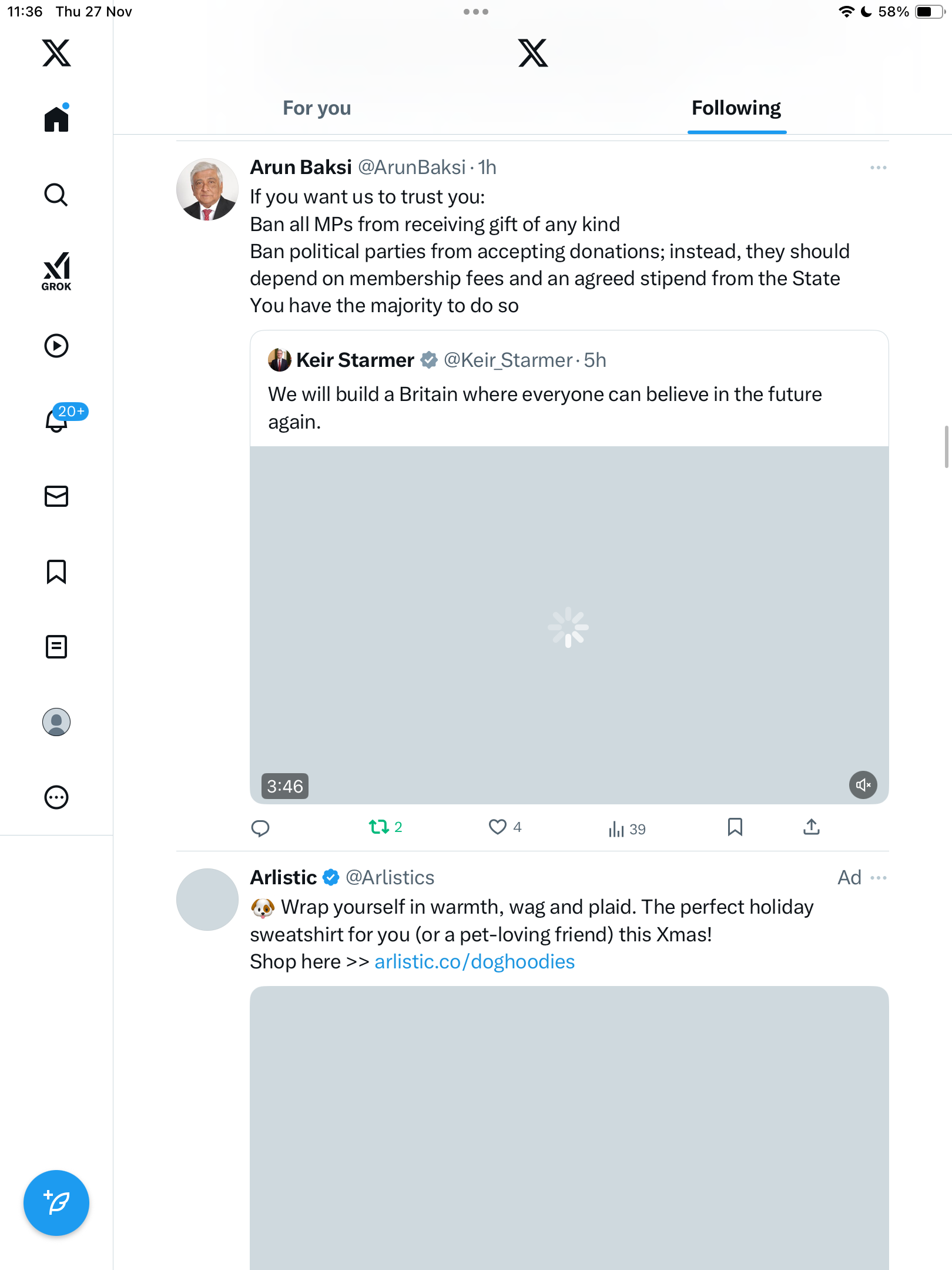Open more options for Arun Baksi's post
Viewport: 952px width, 1270px height.
point(878,168)
